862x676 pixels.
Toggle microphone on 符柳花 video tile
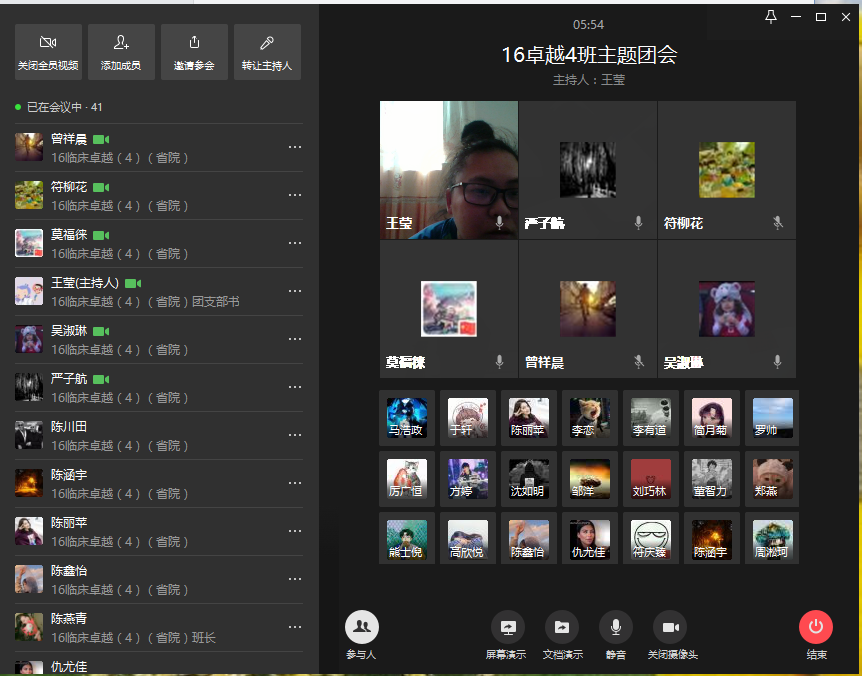coord(777,223)
